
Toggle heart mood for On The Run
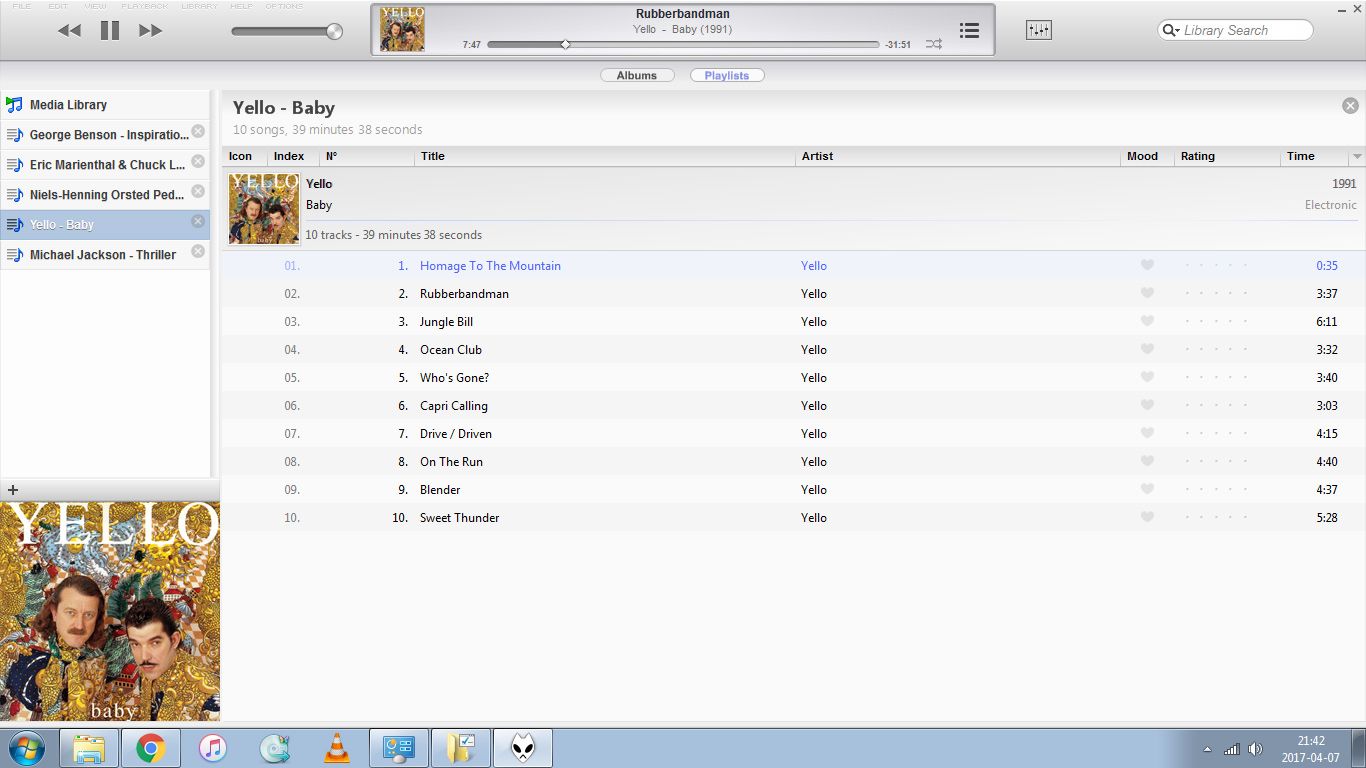pyautogui.click(x=1147, y=461)
